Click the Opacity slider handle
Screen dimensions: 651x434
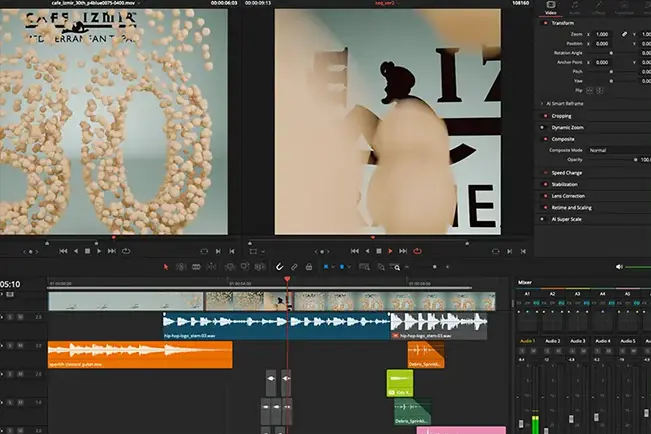pos(635,160)
